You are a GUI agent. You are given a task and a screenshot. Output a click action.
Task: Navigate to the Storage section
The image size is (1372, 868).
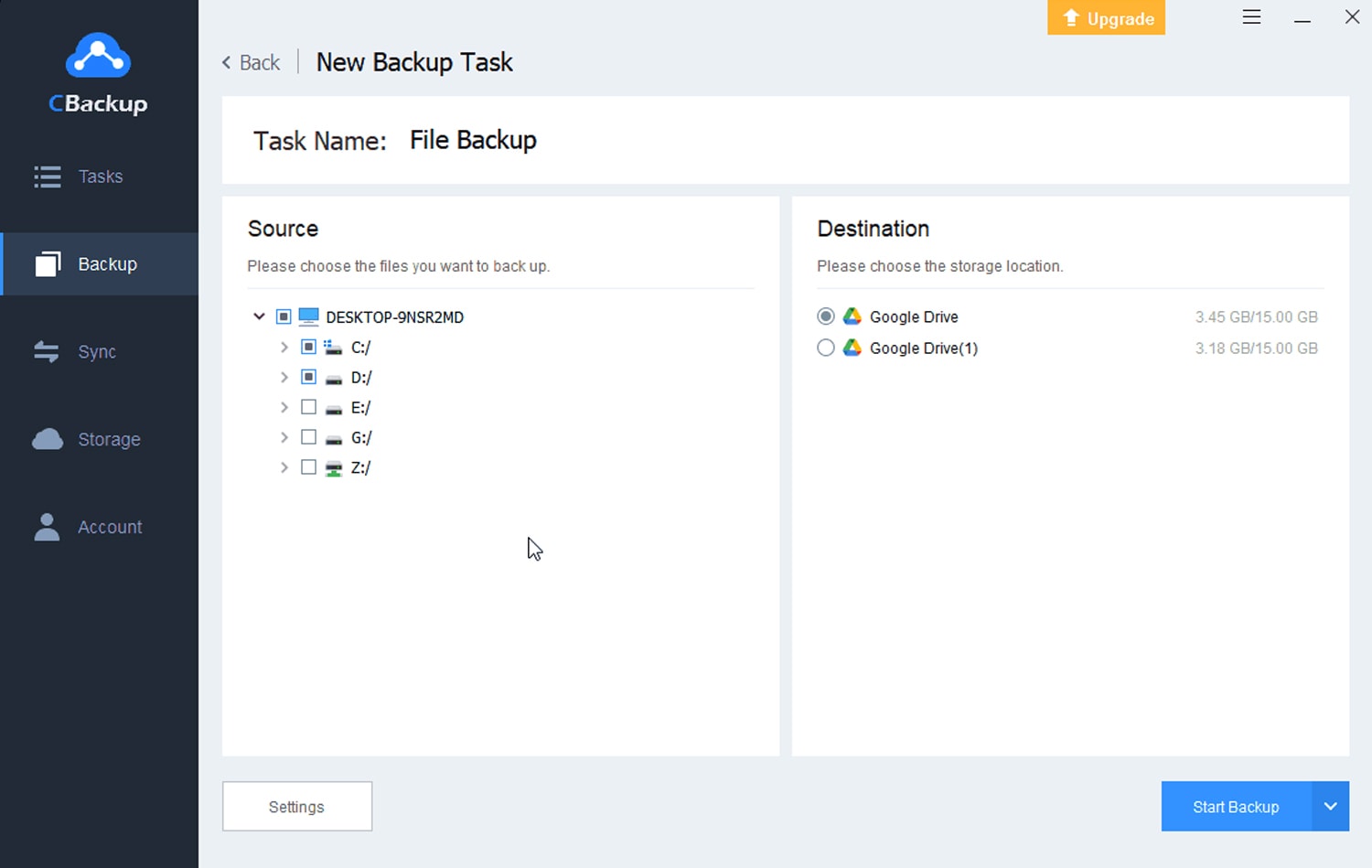109,439
